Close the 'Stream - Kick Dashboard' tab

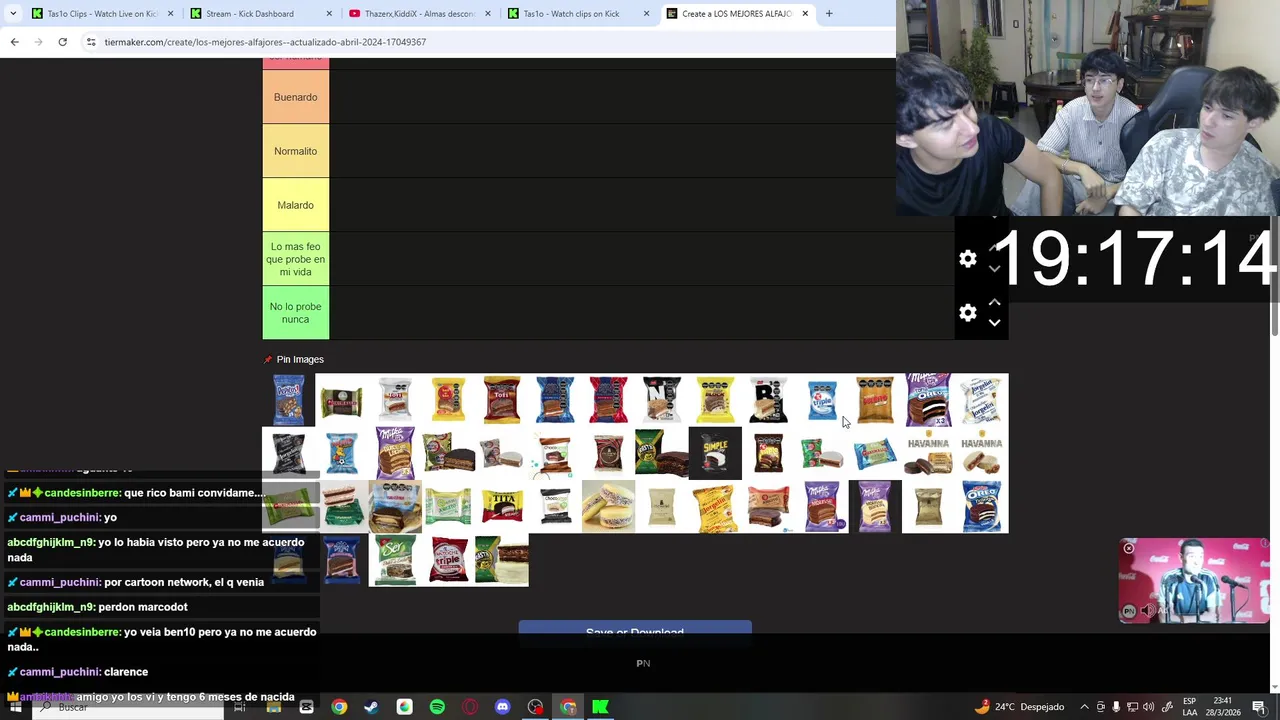[x=330, y=14]
